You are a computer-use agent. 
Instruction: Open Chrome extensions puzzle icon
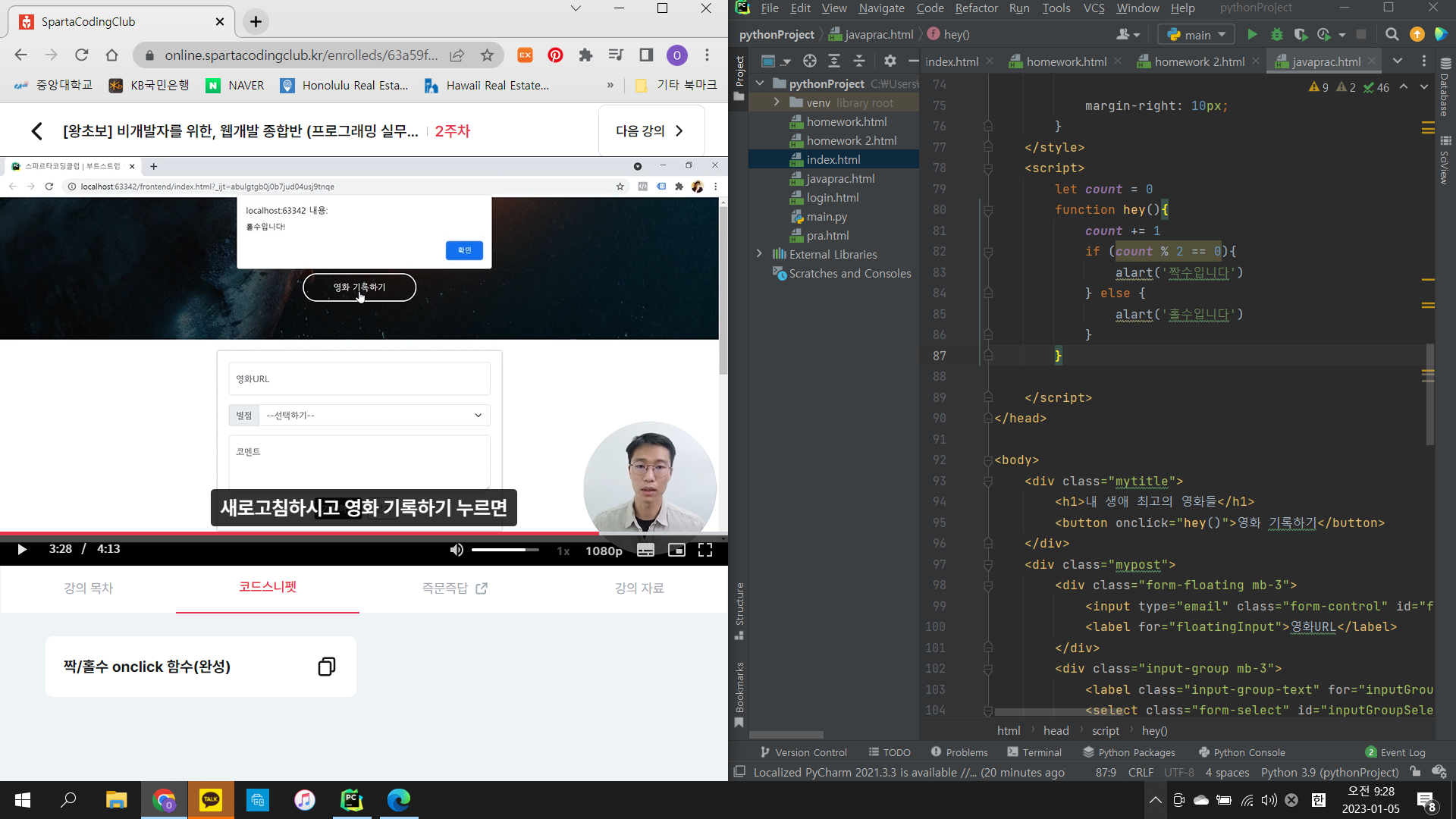pyautogui.click(x=585, y=55)
